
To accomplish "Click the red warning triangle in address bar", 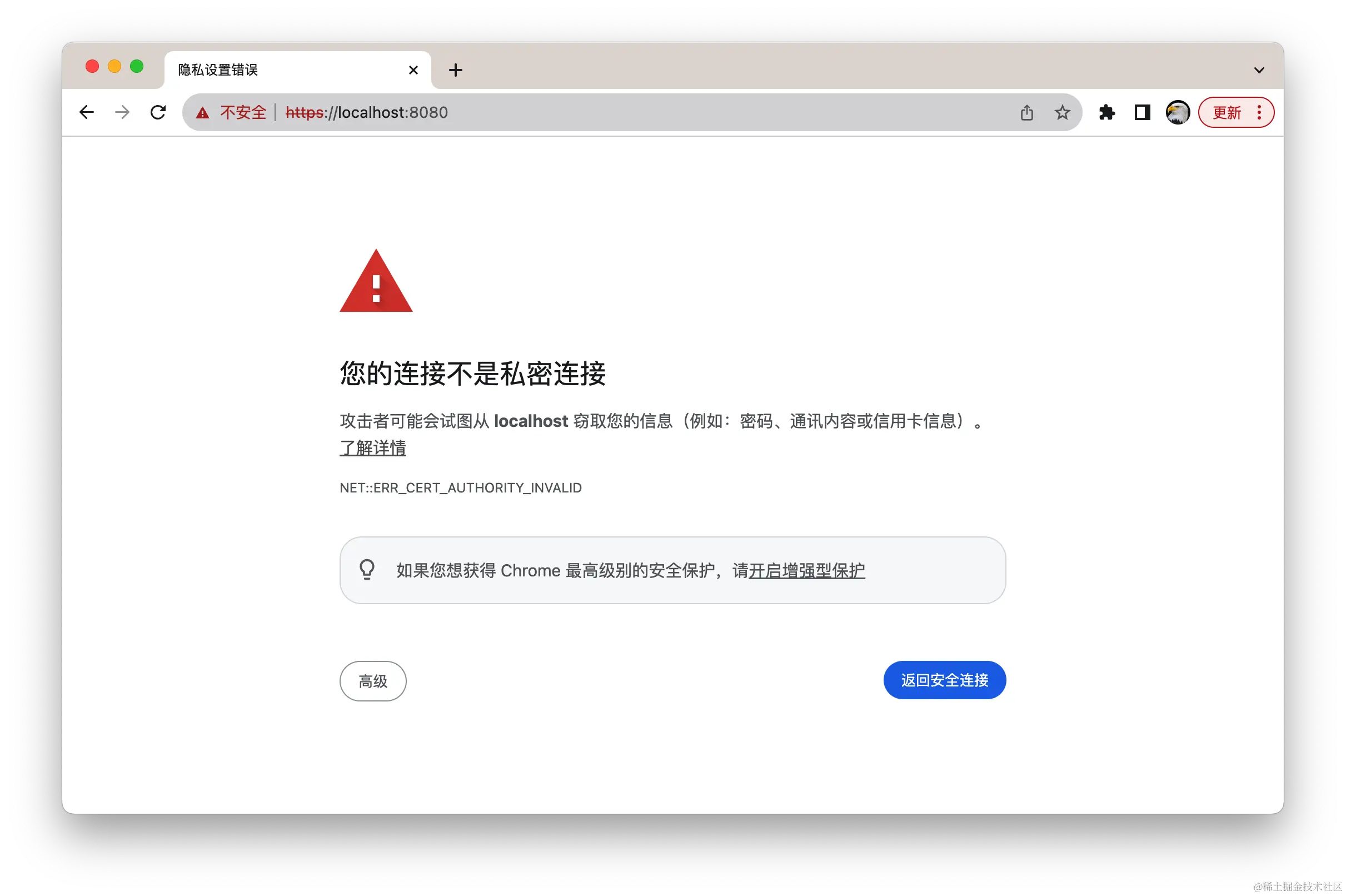I will (x=202, y=113).
